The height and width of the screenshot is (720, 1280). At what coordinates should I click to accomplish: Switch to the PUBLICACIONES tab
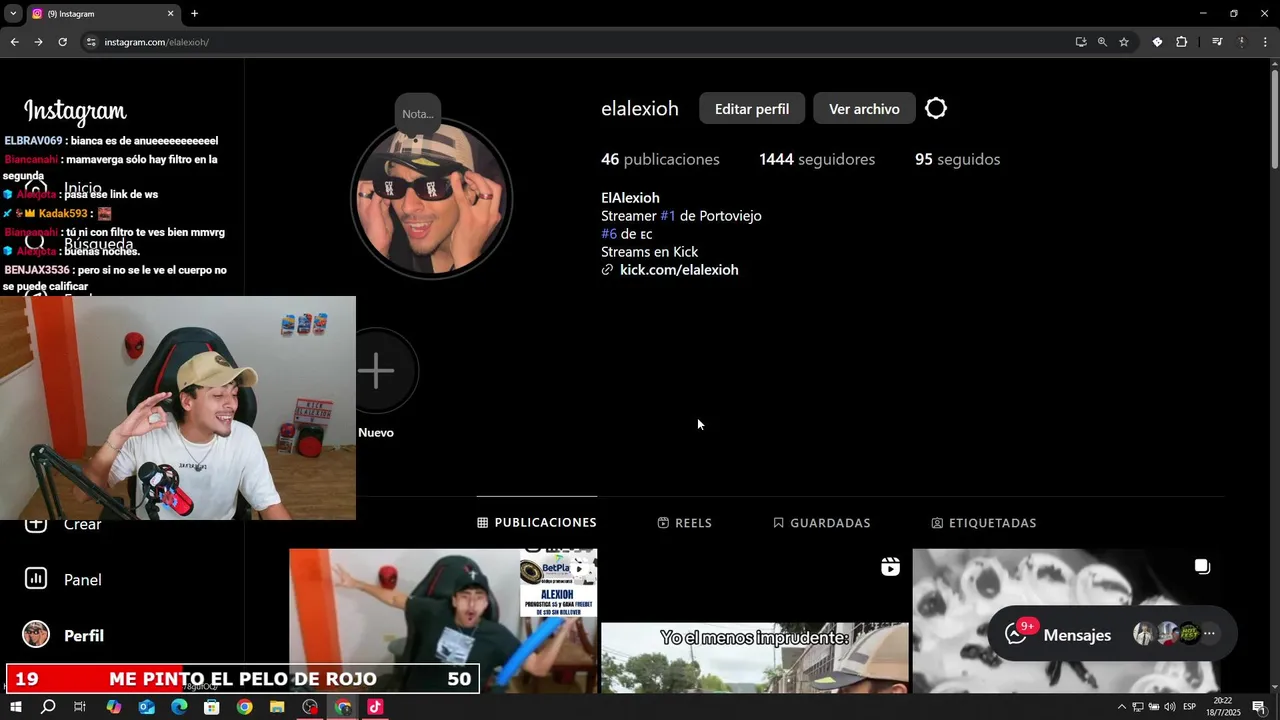[x=537, y=523]
